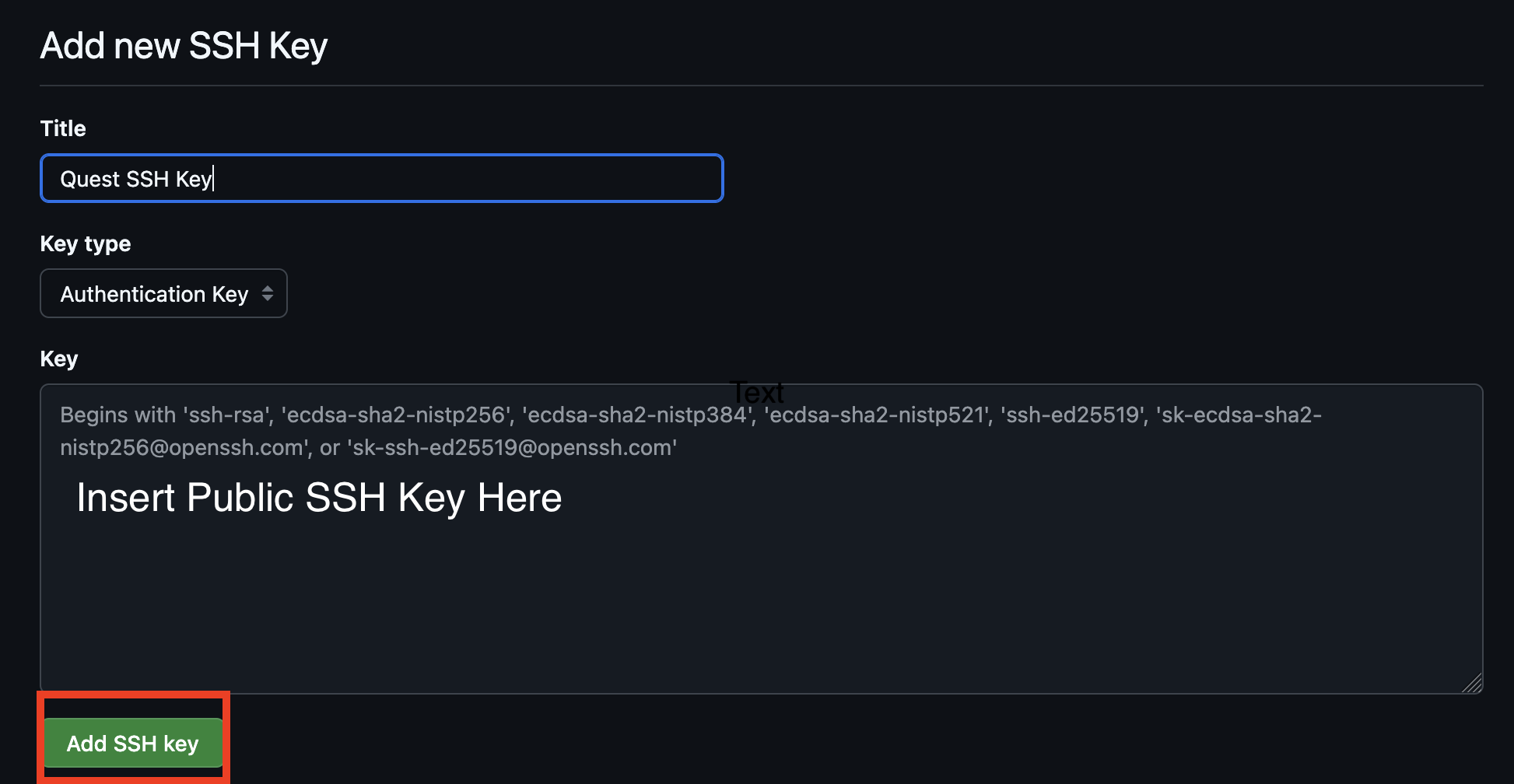This screenshot has width=1514, height=784.
Task: Select a different option from Authentication Key dropdown
Action: [163, 293]
